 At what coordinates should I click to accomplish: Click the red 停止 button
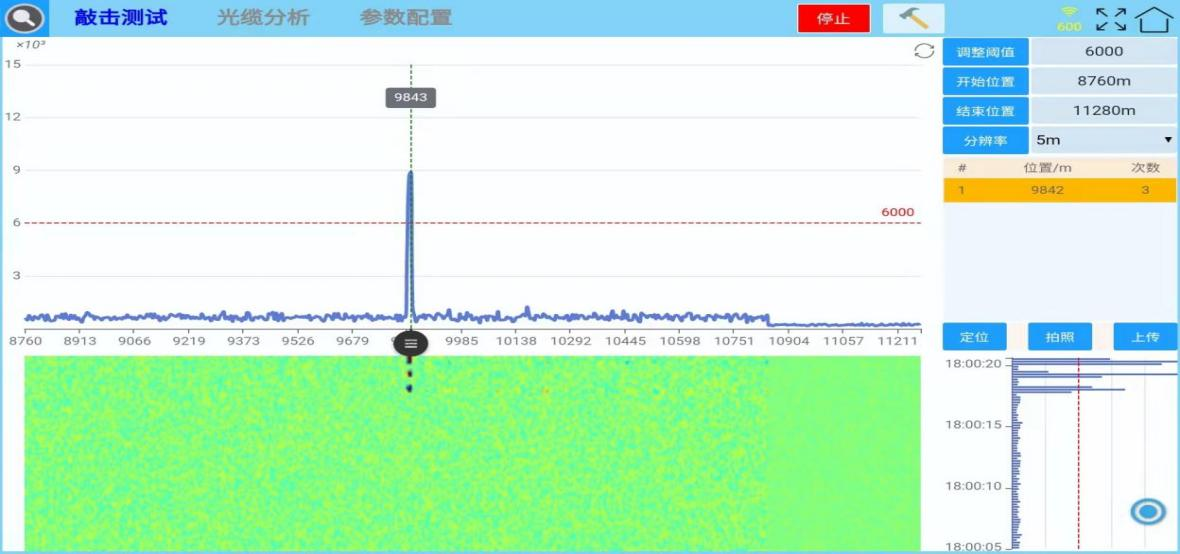pyautogui.click(x=834, y=19)
